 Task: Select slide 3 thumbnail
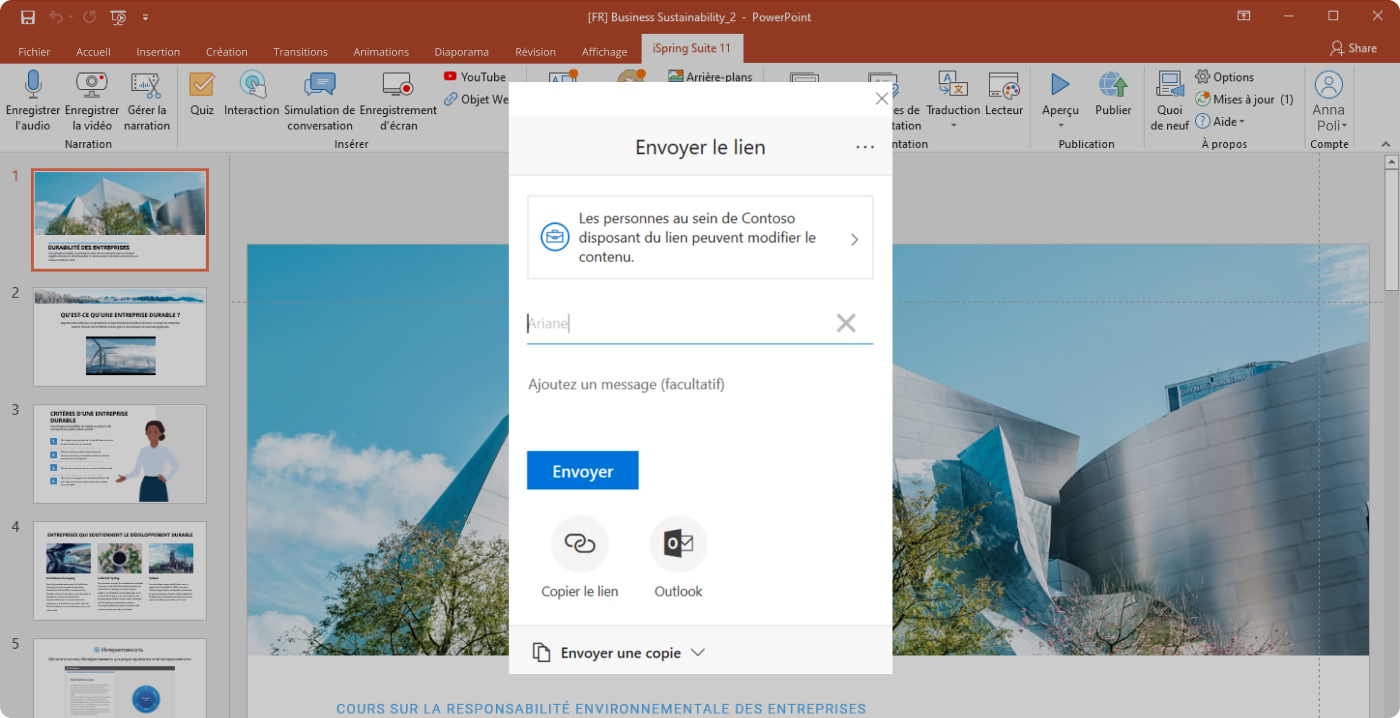[x=120, y=453]
